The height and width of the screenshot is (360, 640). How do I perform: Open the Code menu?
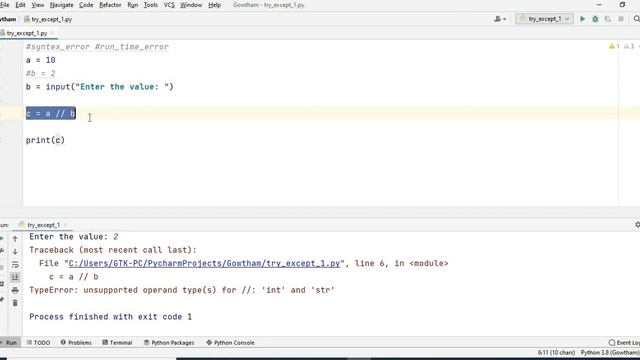point(86,5)
